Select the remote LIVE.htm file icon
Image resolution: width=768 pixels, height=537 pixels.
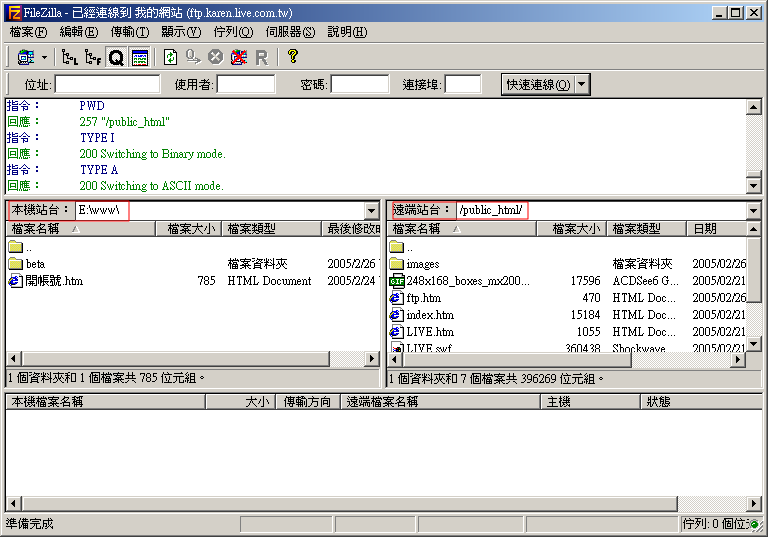point(396,332)
